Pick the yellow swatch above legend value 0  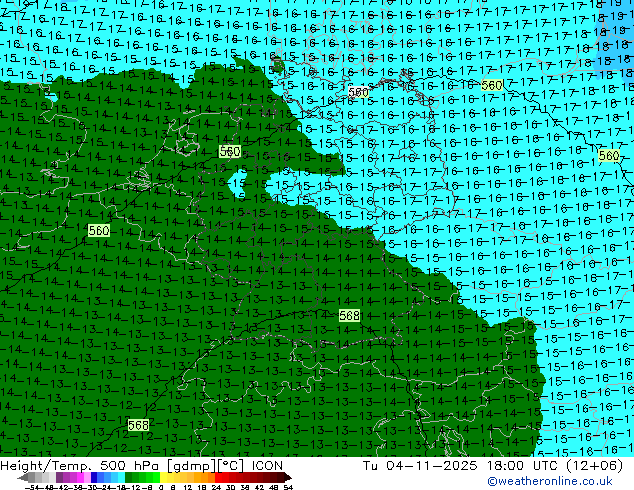click(163, 477)
